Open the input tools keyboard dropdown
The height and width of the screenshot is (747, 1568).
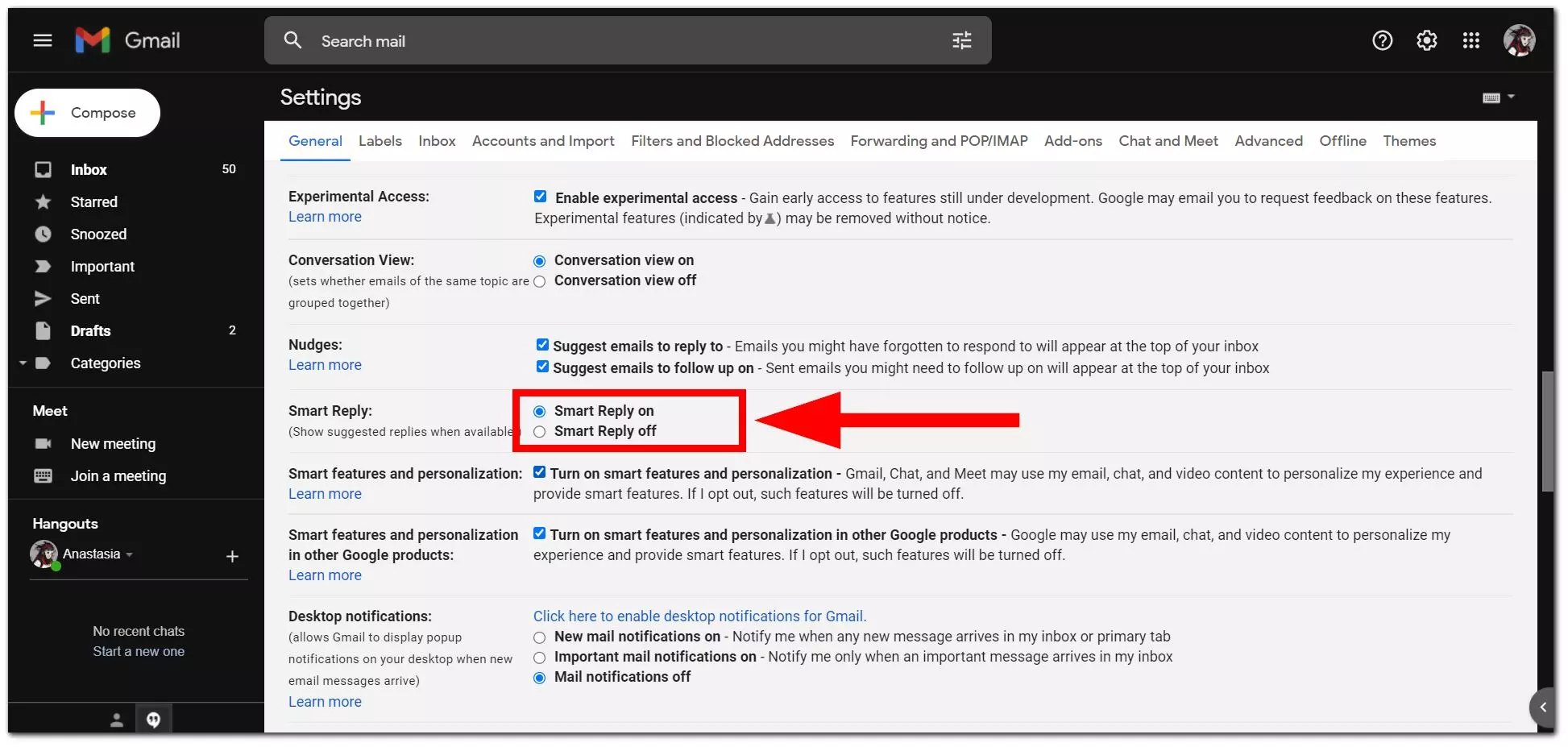pos(1499,98)
